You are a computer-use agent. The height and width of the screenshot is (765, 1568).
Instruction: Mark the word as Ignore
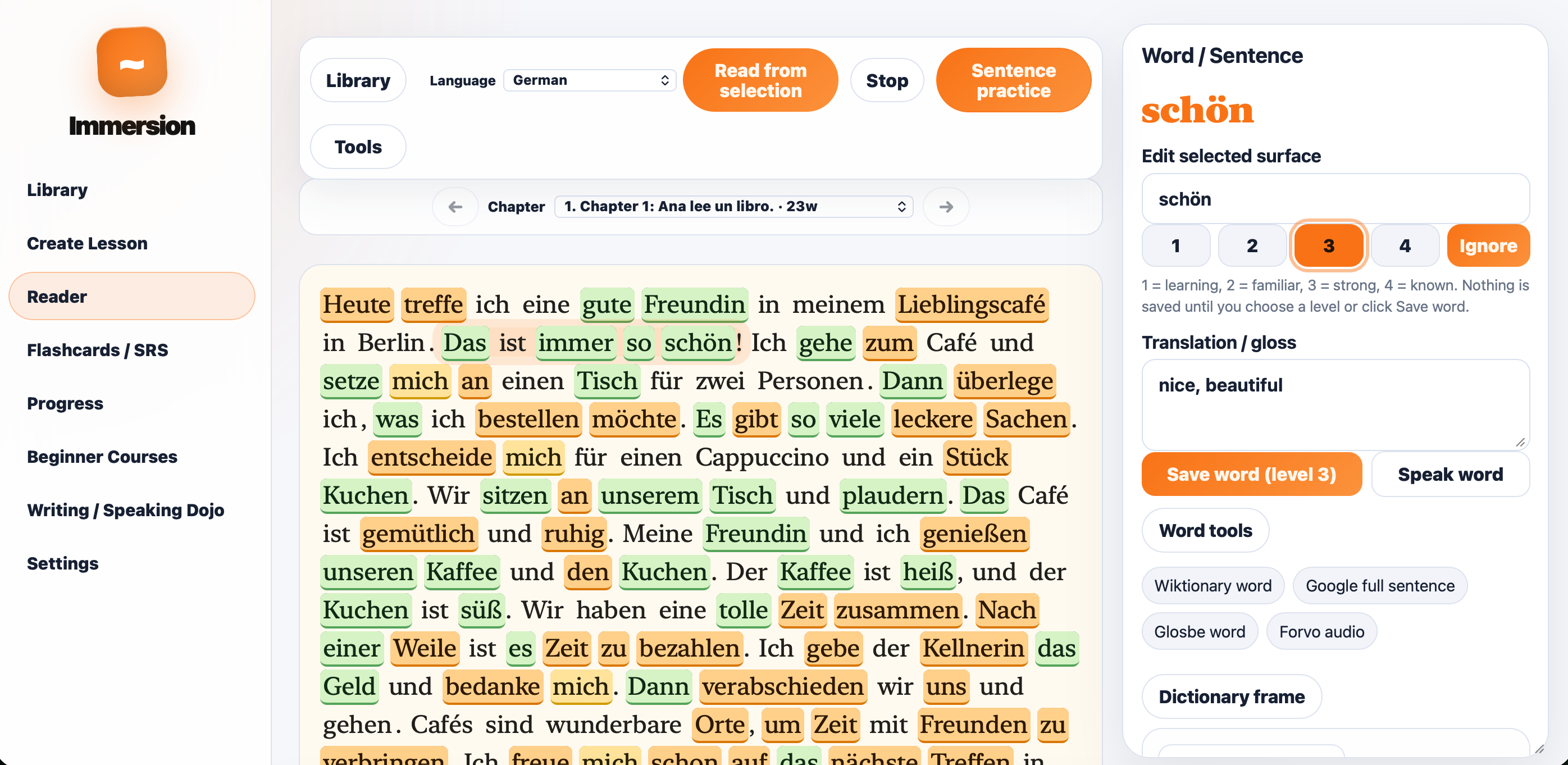point(1488,246)
